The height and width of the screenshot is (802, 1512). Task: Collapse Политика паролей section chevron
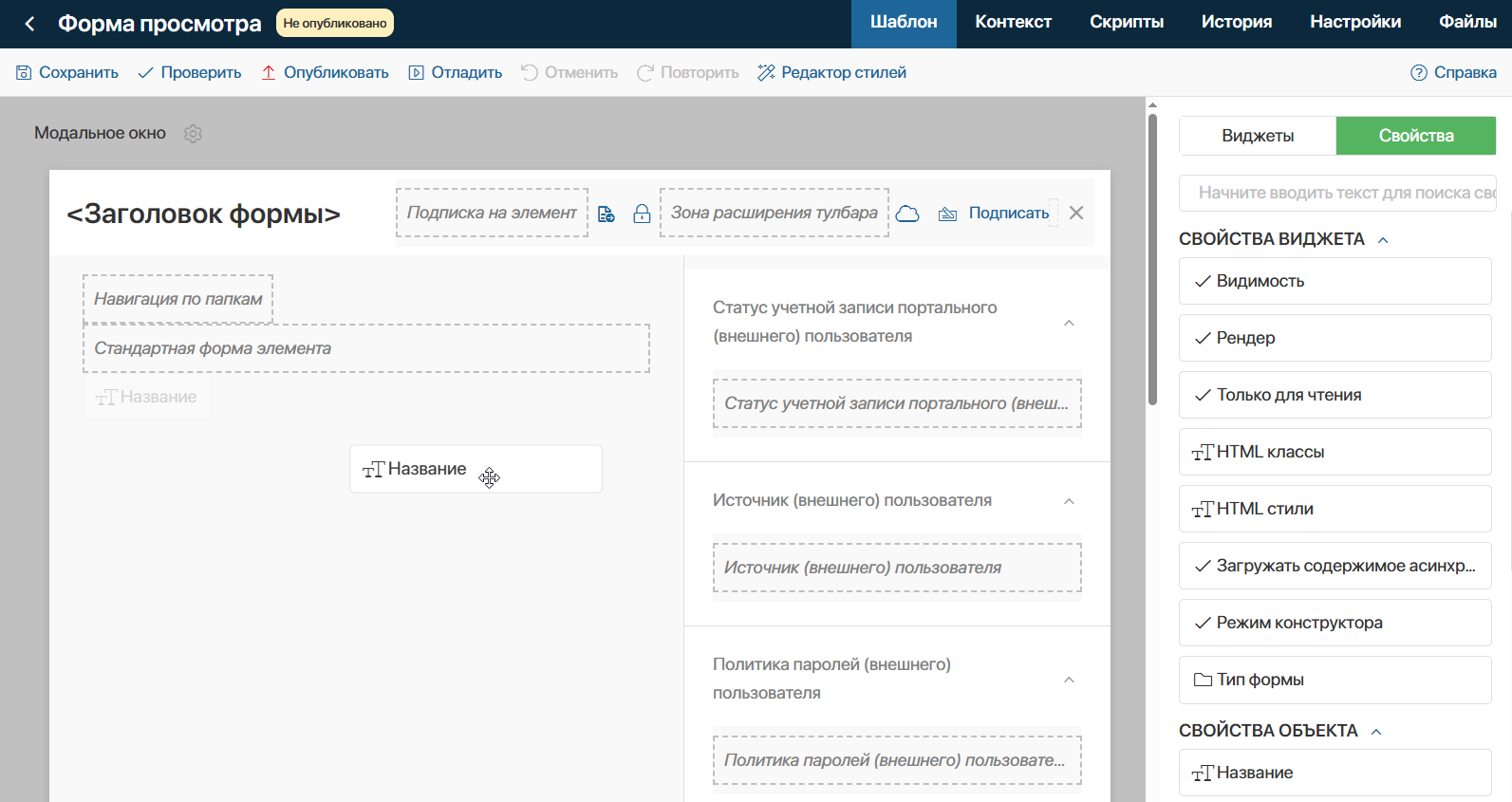coord(1069,680)
